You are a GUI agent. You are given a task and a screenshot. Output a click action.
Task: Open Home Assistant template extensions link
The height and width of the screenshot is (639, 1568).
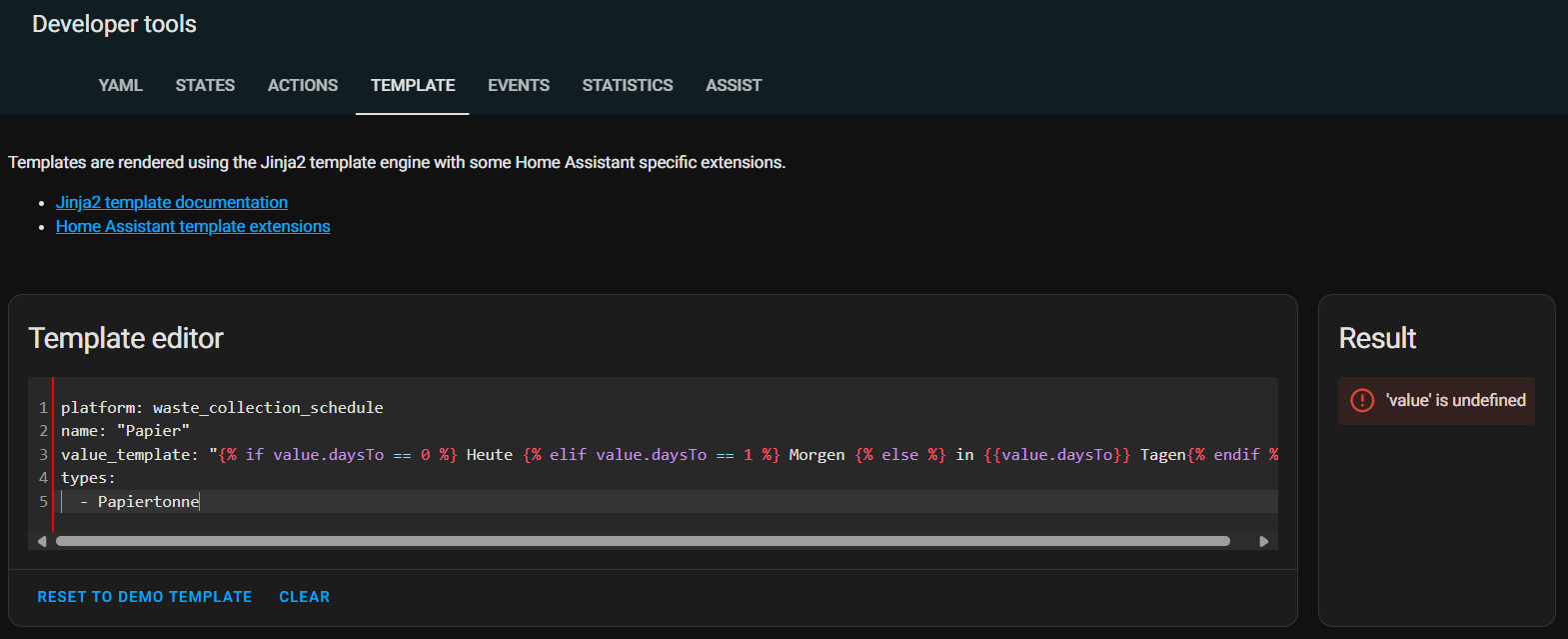coord(193,227)
